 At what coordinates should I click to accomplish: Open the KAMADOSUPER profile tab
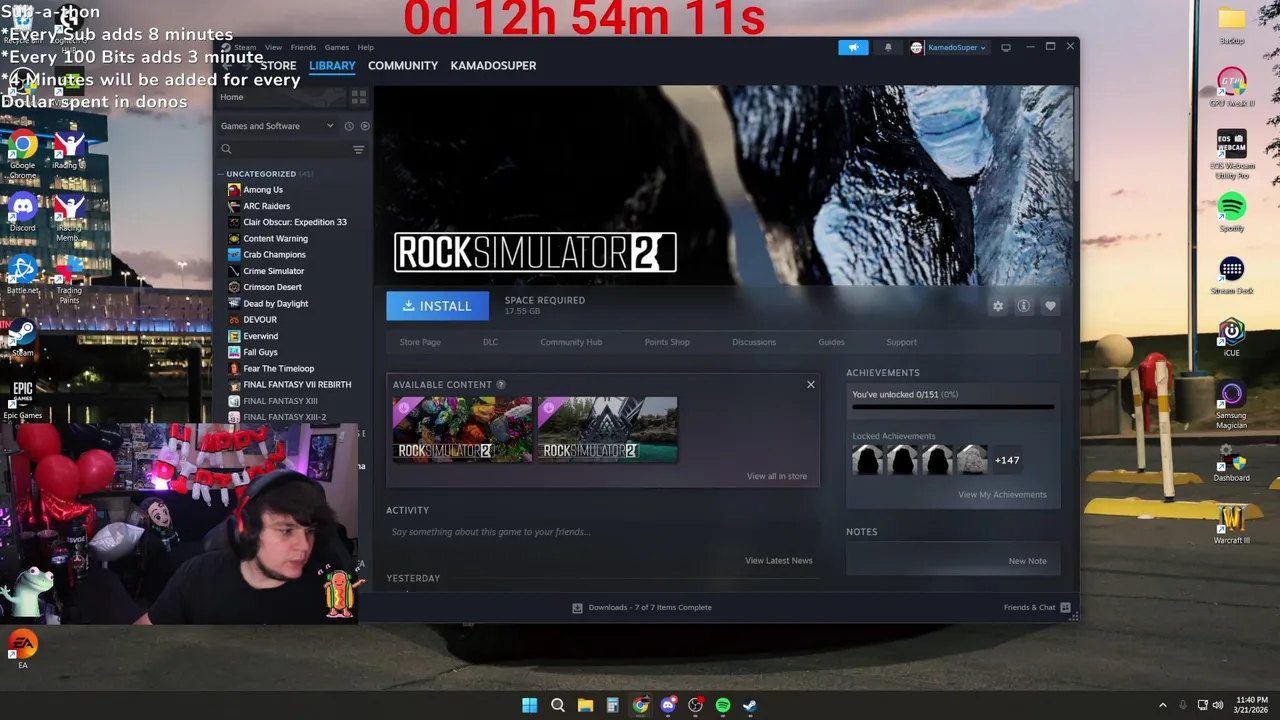(493, 66)
